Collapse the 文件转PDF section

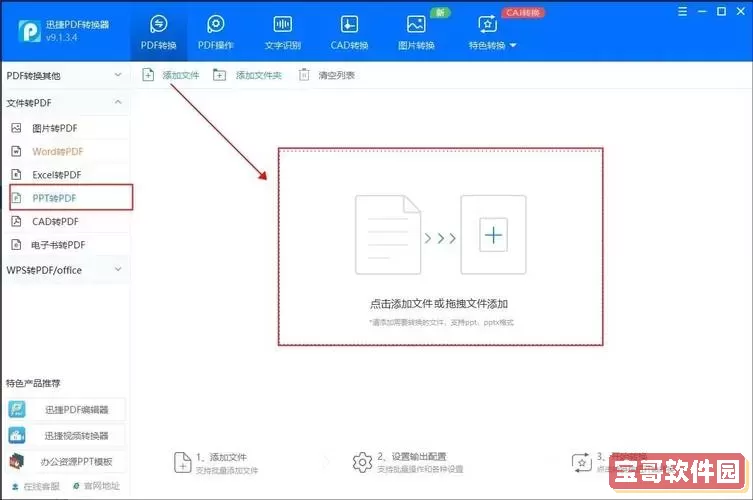[65, 103]
